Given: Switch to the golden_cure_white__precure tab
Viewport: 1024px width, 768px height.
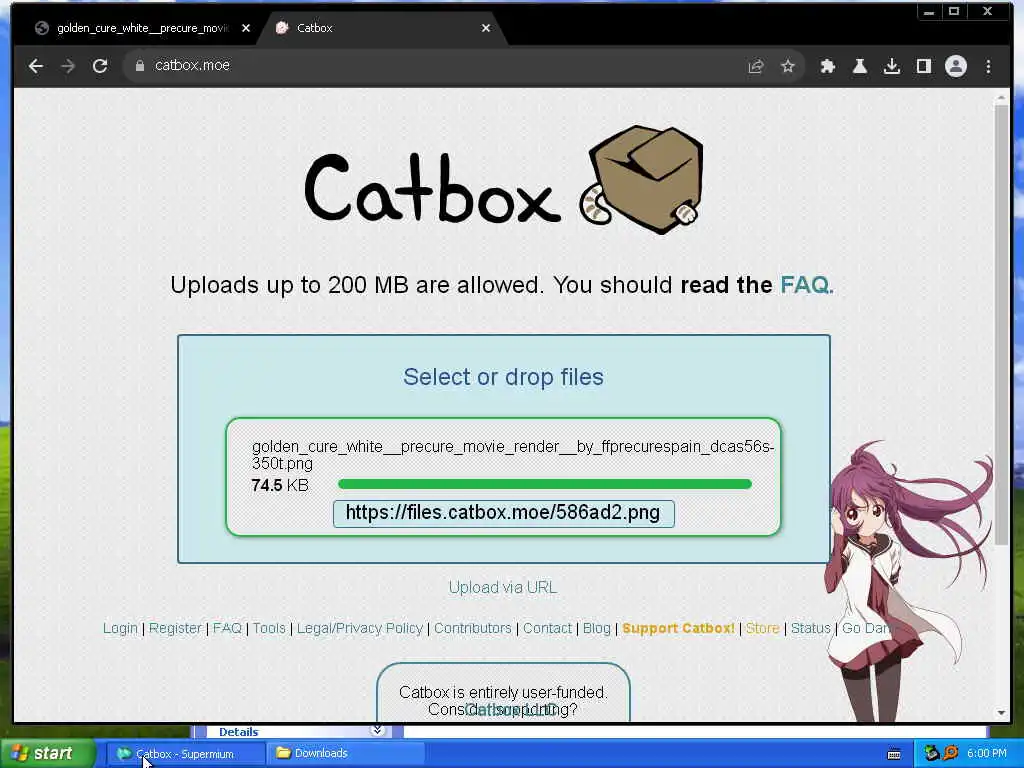Looking at the screenshot, I should [x=142, y=28].
